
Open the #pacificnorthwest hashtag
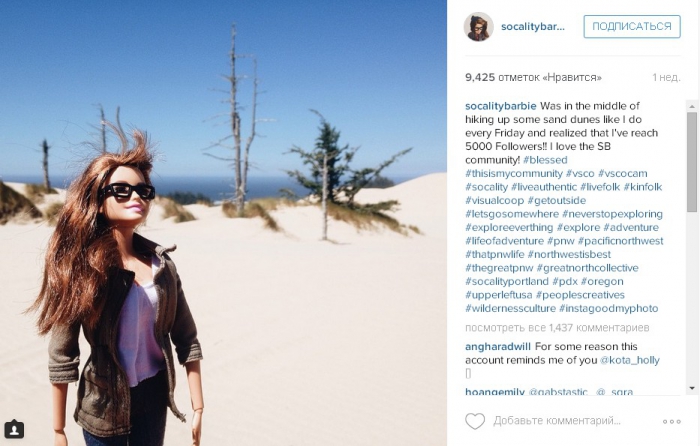pyautogui.click(x=621, y=241)
